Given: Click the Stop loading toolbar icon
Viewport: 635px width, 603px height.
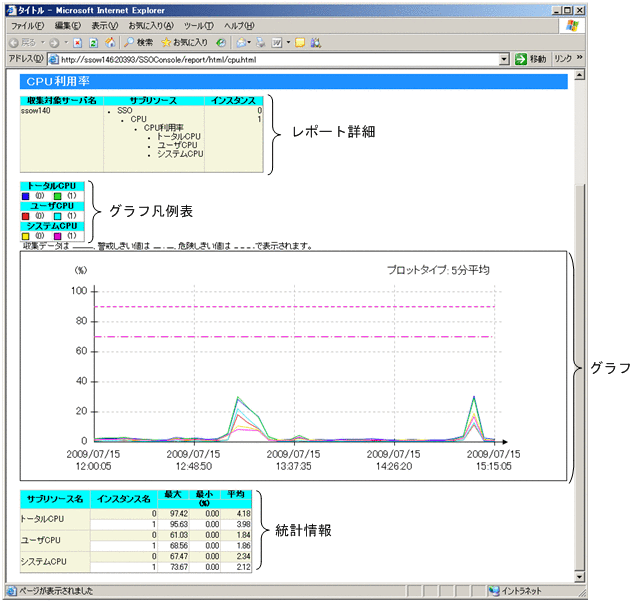Looking at the screenshot, I should tap(77, 43).
